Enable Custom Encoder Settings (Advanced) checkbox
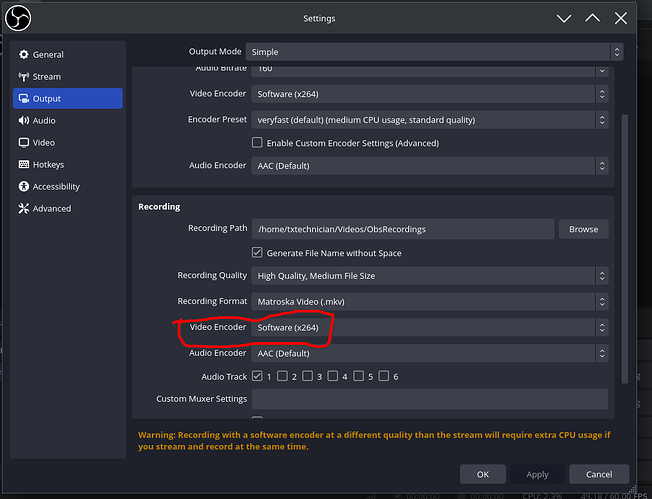This screenshot has height=499, width=652. tap(257, 143)
